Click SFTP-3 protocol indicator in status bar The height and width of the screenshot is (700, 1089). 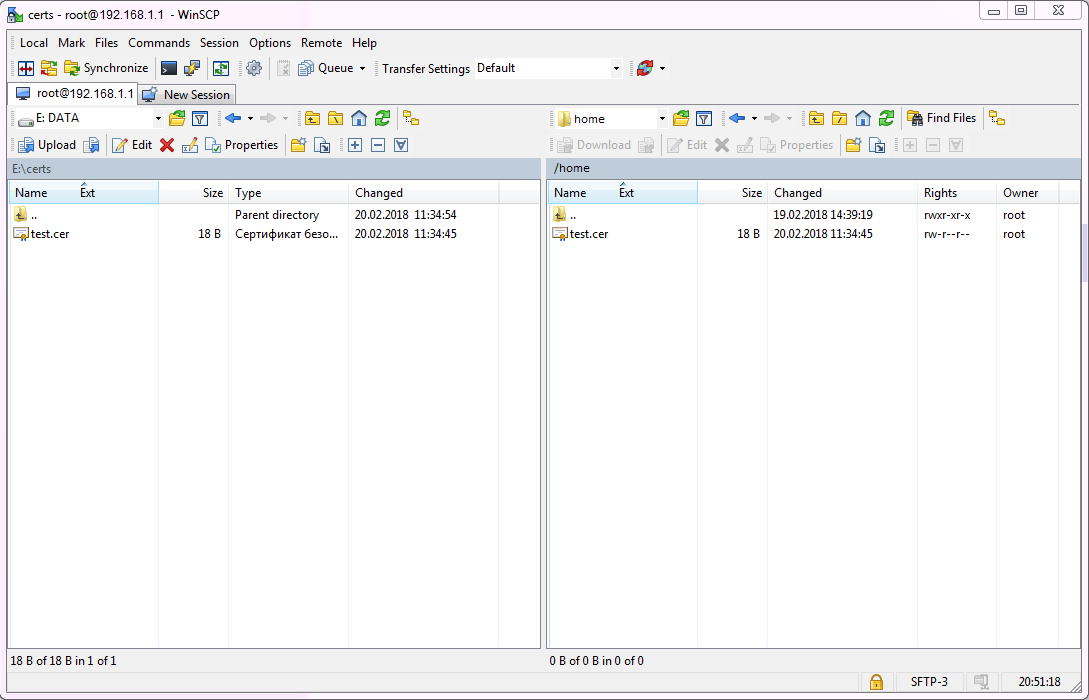tap(929, 681)
